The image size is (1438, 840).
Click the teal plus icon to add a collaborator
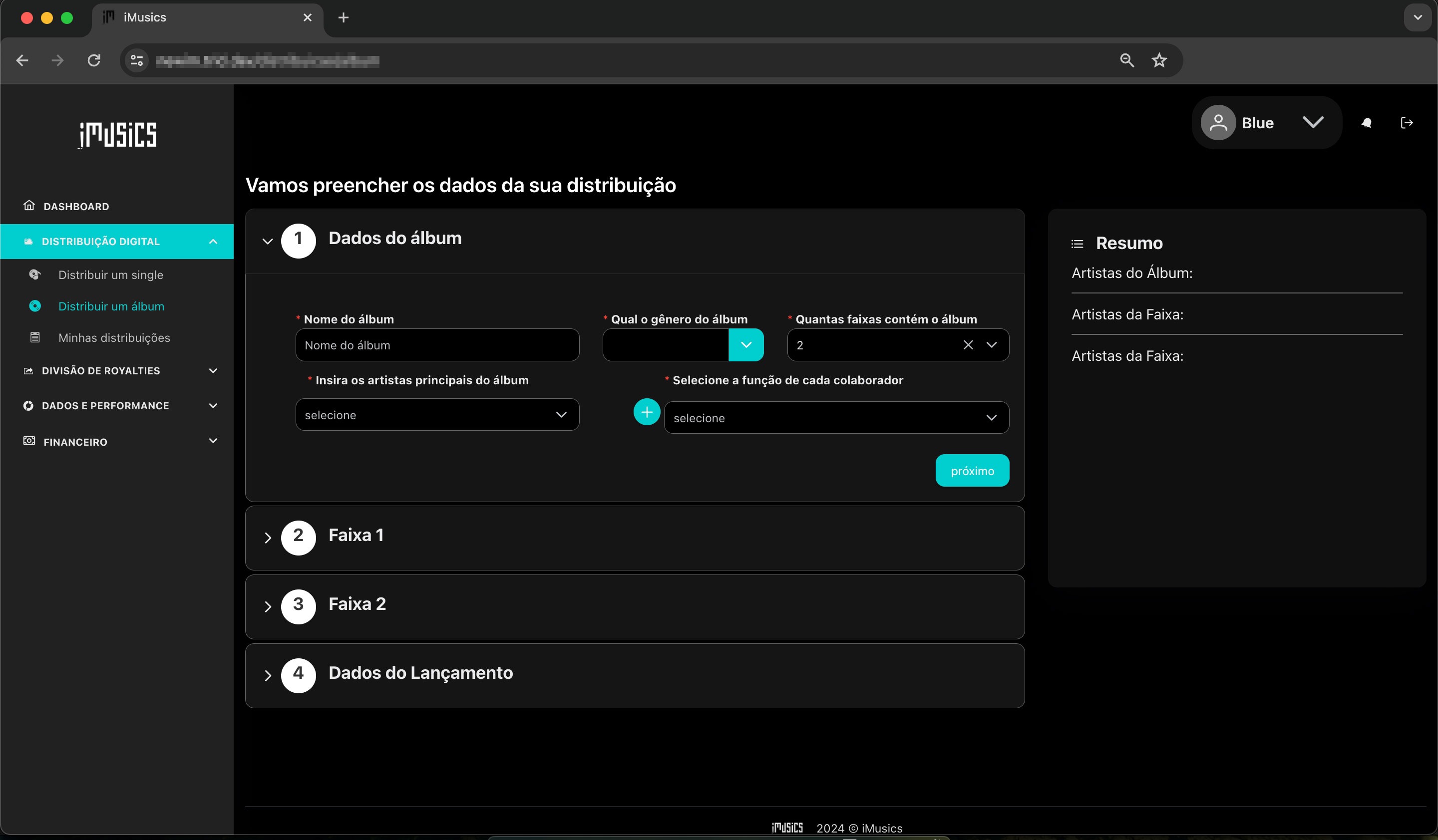coord(647,412)
